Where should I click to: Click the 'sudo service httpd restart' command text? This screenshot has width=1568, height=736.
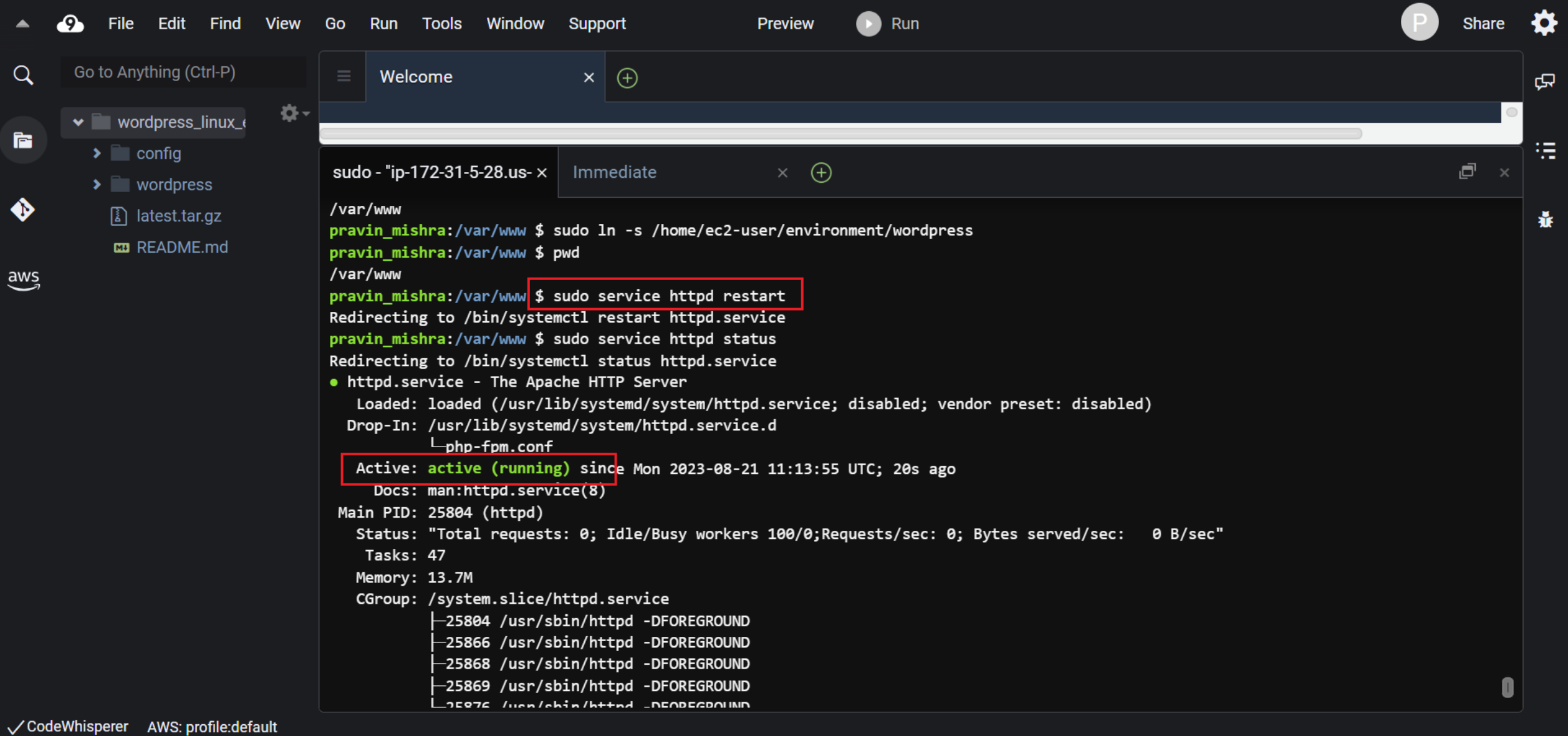coord(669,296)
